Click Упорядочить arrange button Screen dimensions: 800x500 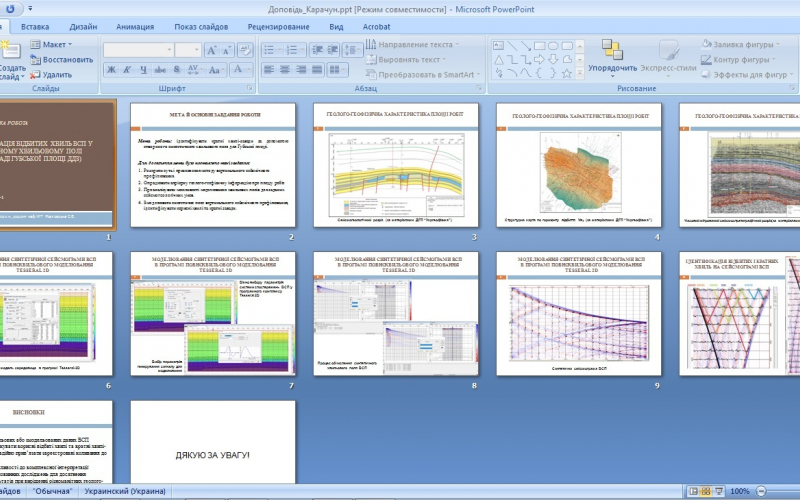[x=612, y=59]
